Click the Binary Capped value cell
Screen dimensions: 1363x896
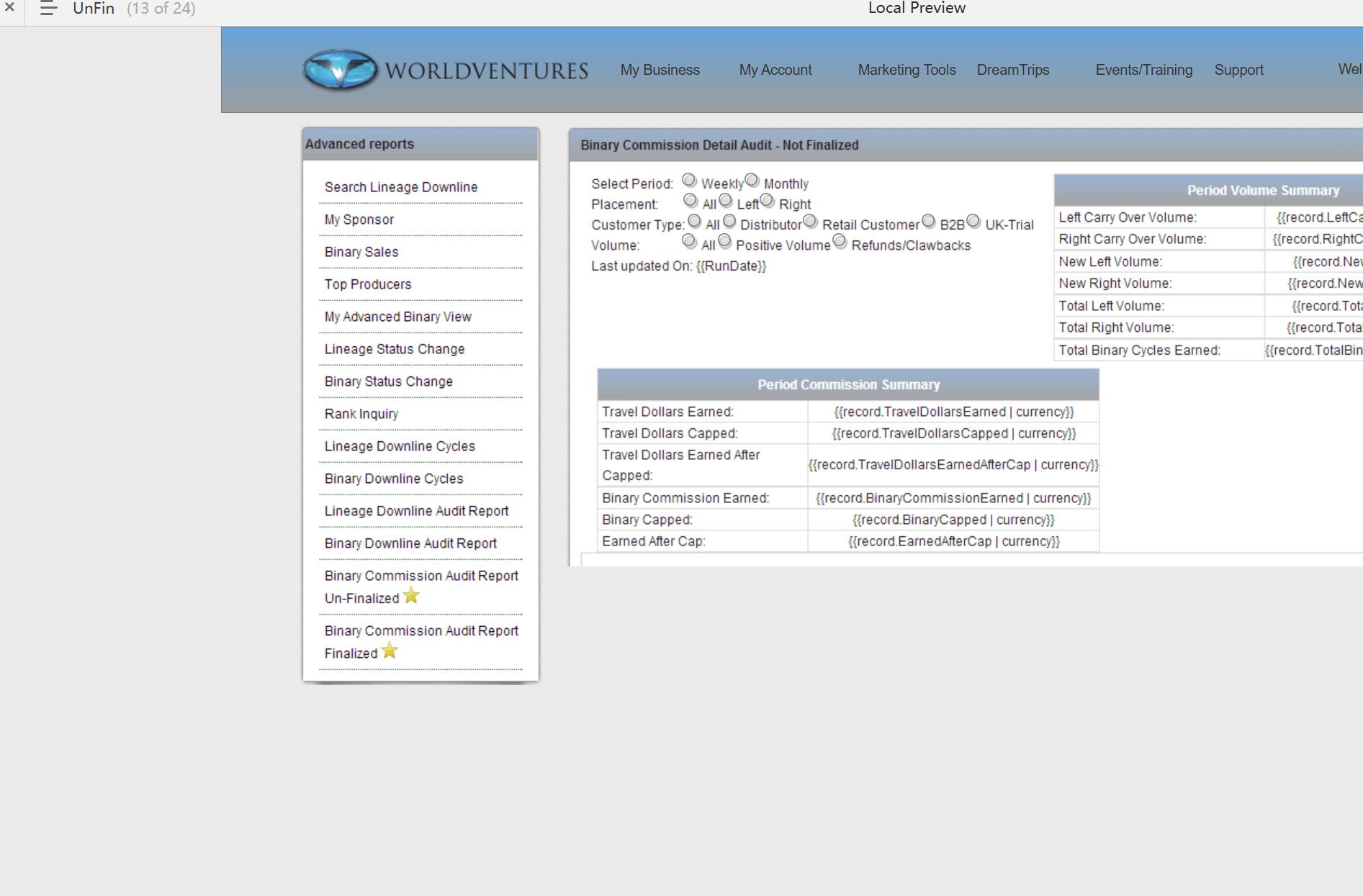pyautogui.click(x=953, y=520)
